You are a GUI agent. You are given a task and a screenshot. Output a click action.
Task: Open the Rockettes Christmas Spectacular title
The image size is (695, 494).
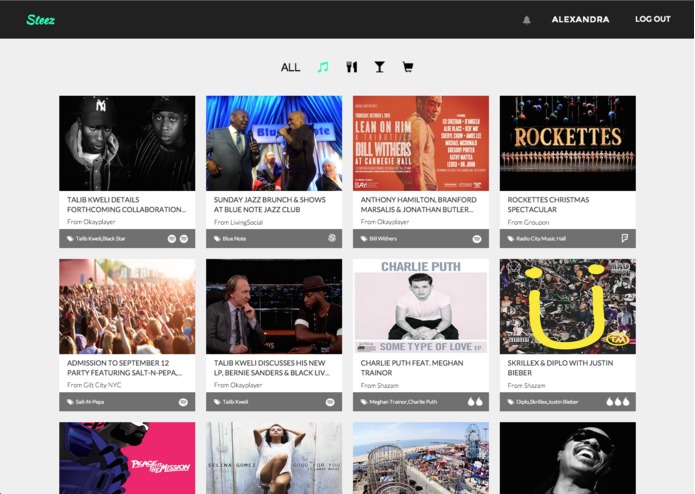point(548,205)
